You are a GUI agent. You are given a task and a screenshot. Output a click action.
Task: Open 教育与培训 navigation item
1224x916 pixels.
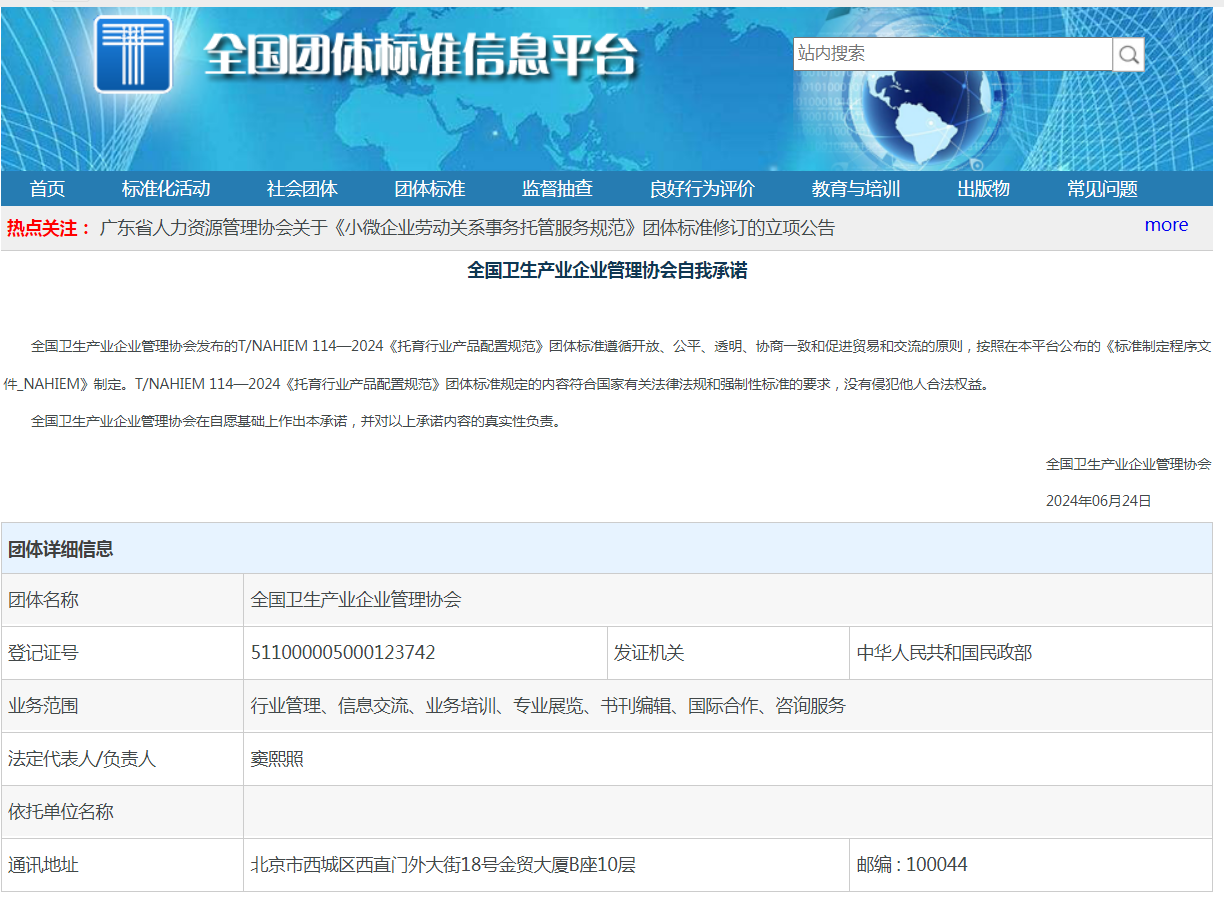[856, 189]
